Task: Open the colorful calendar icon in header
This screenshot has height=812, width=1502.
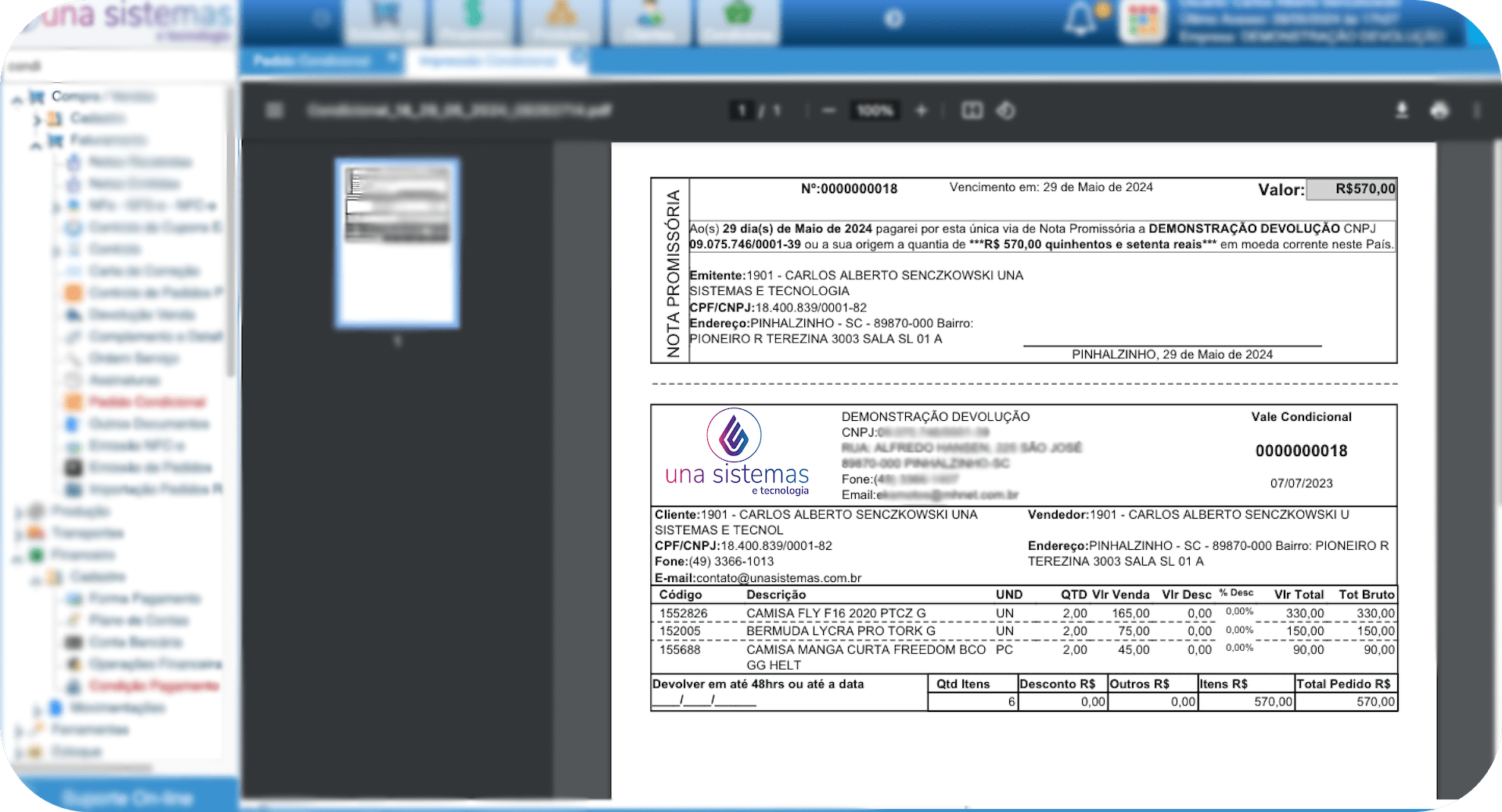Action: [1142, 20]
